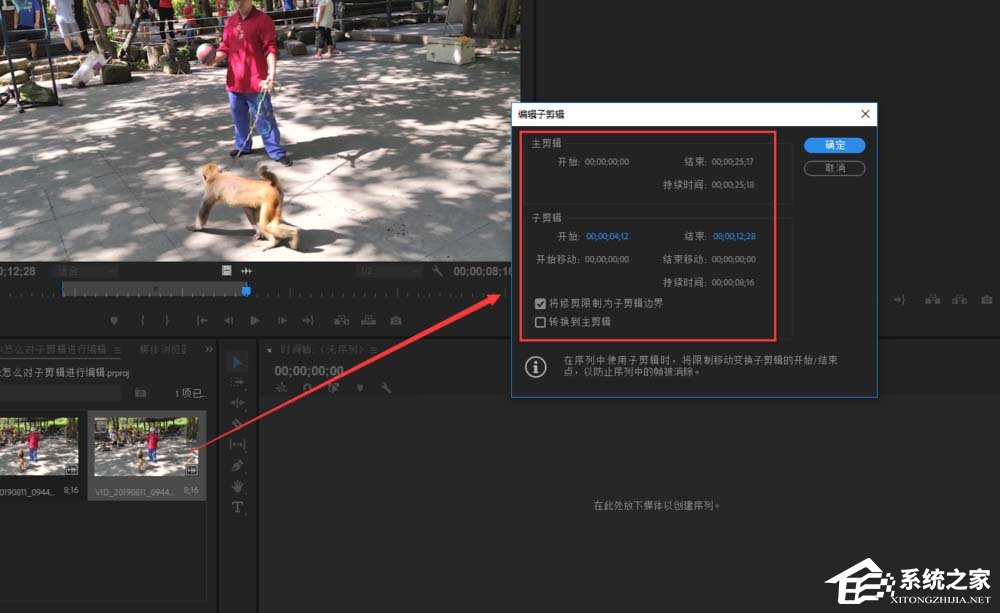Select the Type tool in the tools panel
This screenshot has height=613, width=1000.
tap(238, 507)
